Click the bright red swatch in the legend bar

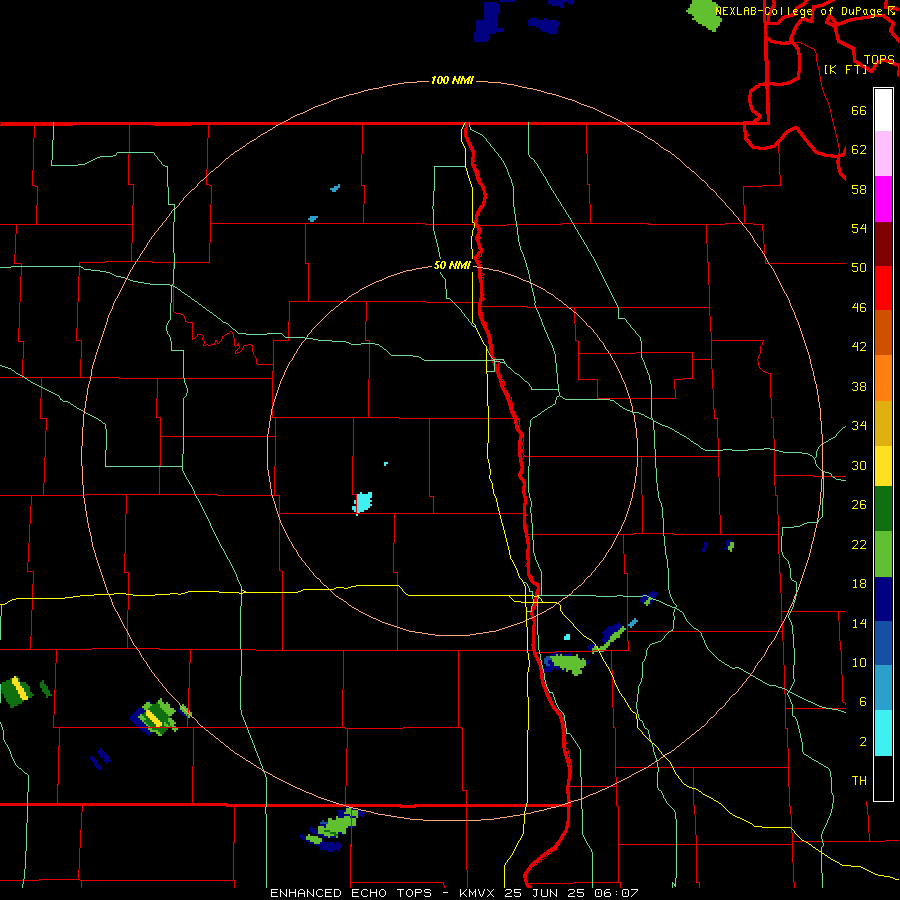click(883, 288)
